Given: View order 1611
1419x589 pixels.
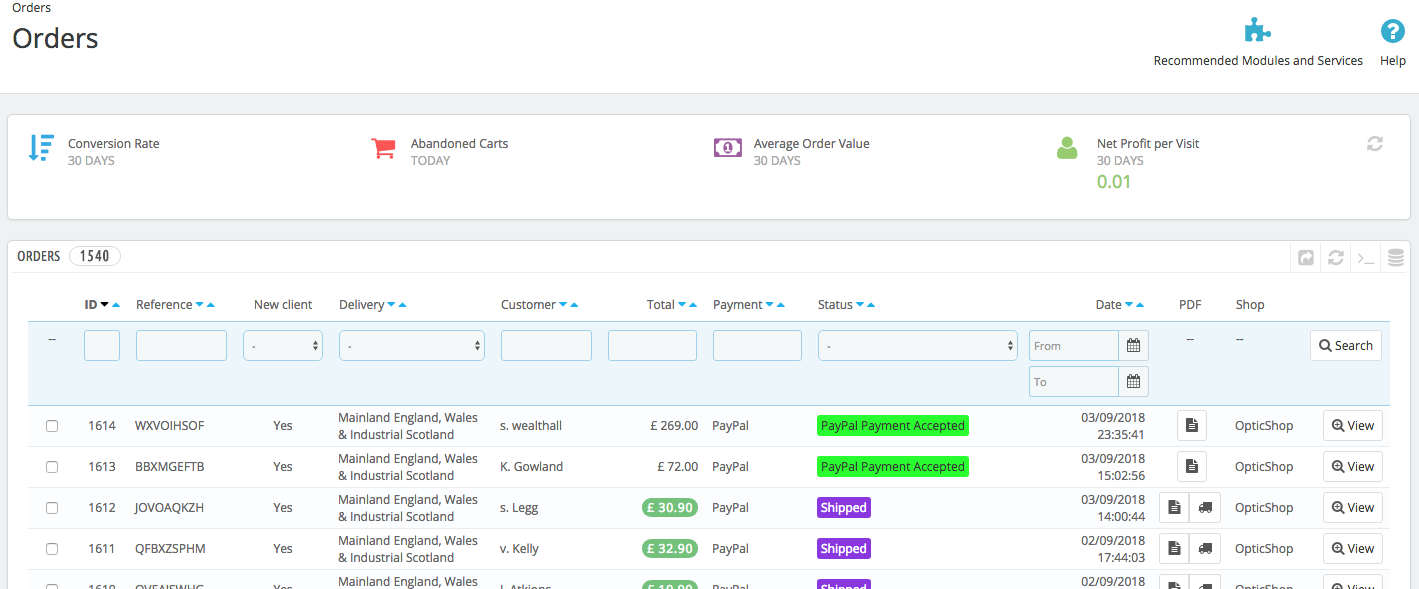Looking at the screenshot, I should 1353,549.
